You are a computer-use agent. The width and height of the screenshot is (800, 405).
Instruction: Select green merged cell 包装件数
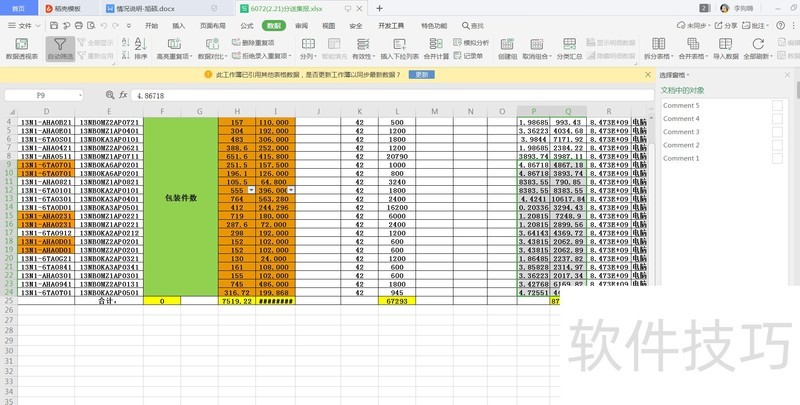[x=181, y=207]
